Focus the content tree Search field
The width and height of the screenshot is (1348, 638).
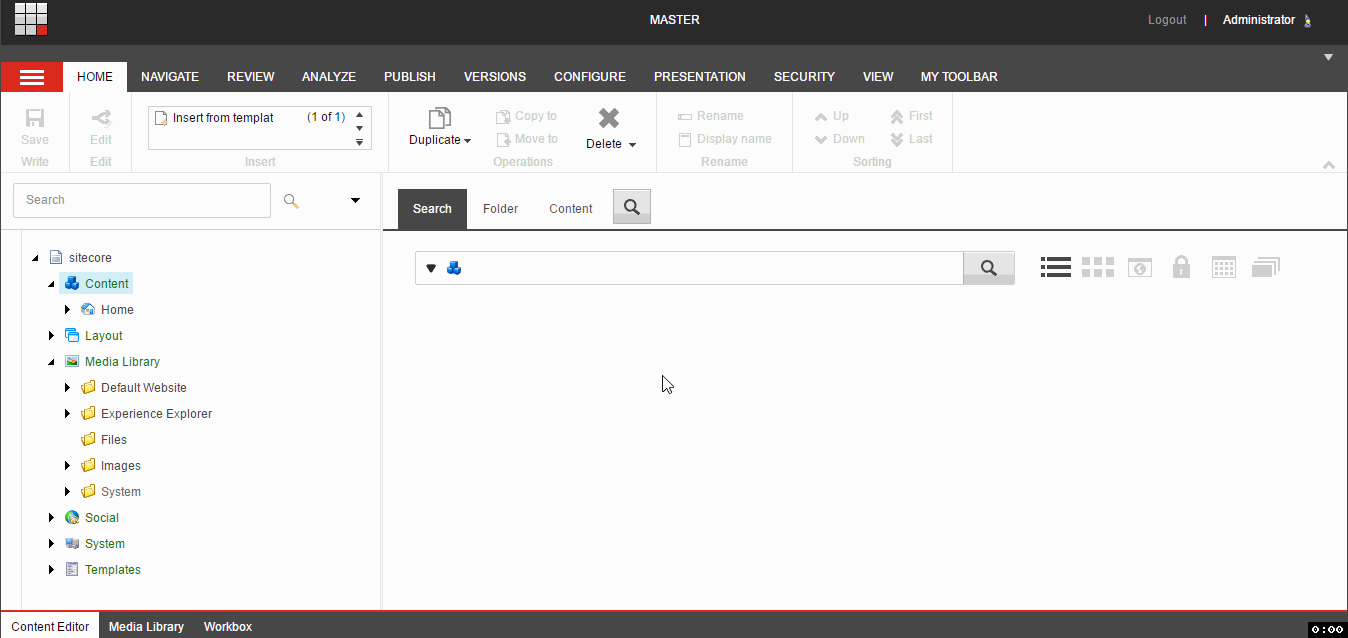pyautogui.click(x=142, y=200)
